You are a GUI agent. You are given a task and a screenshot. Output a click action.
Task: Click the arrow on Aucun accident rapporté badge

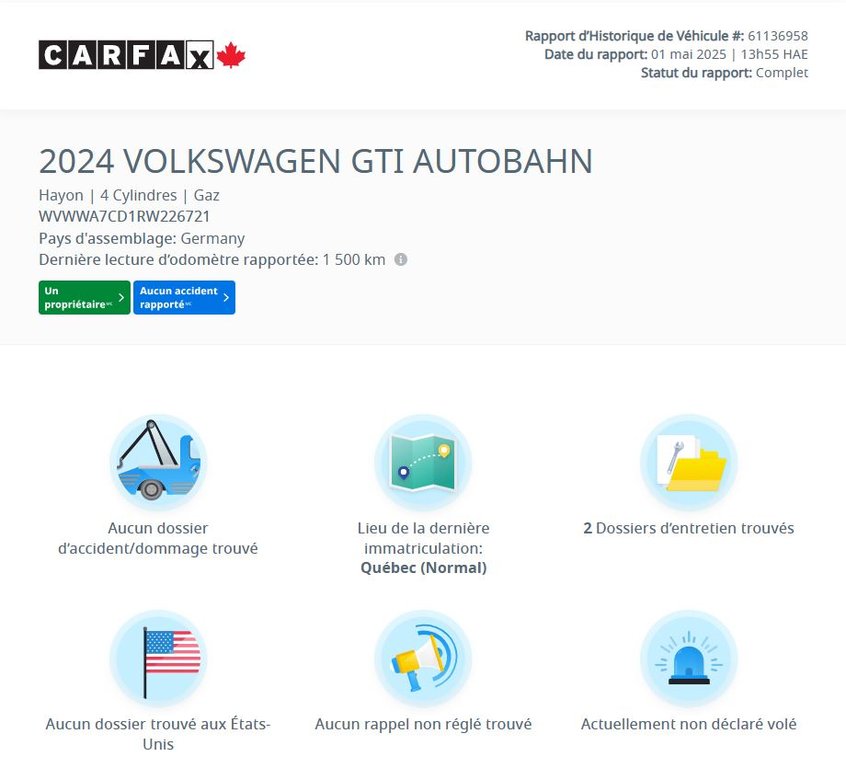[226, 297]
